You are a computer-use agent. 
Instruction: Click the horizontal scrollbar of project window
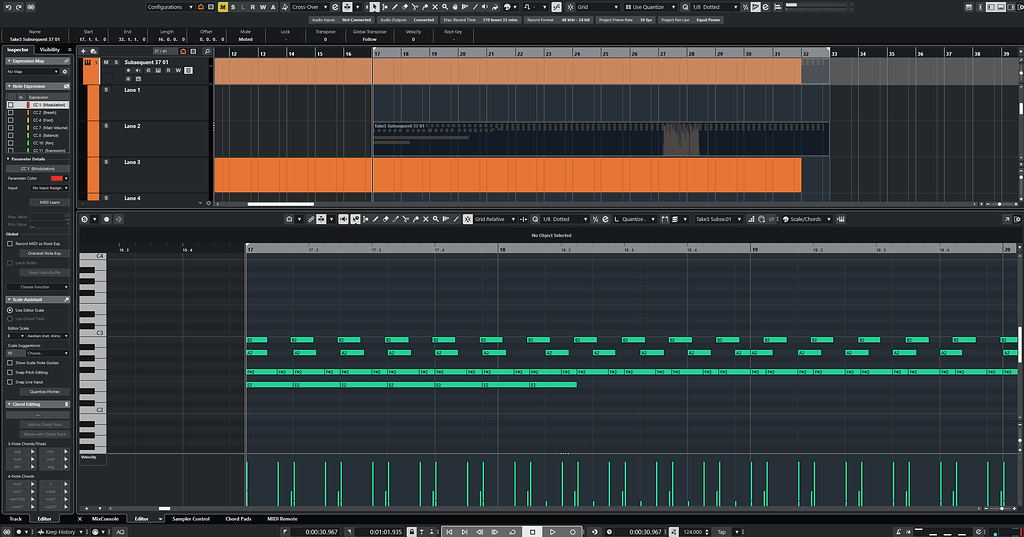281,204
